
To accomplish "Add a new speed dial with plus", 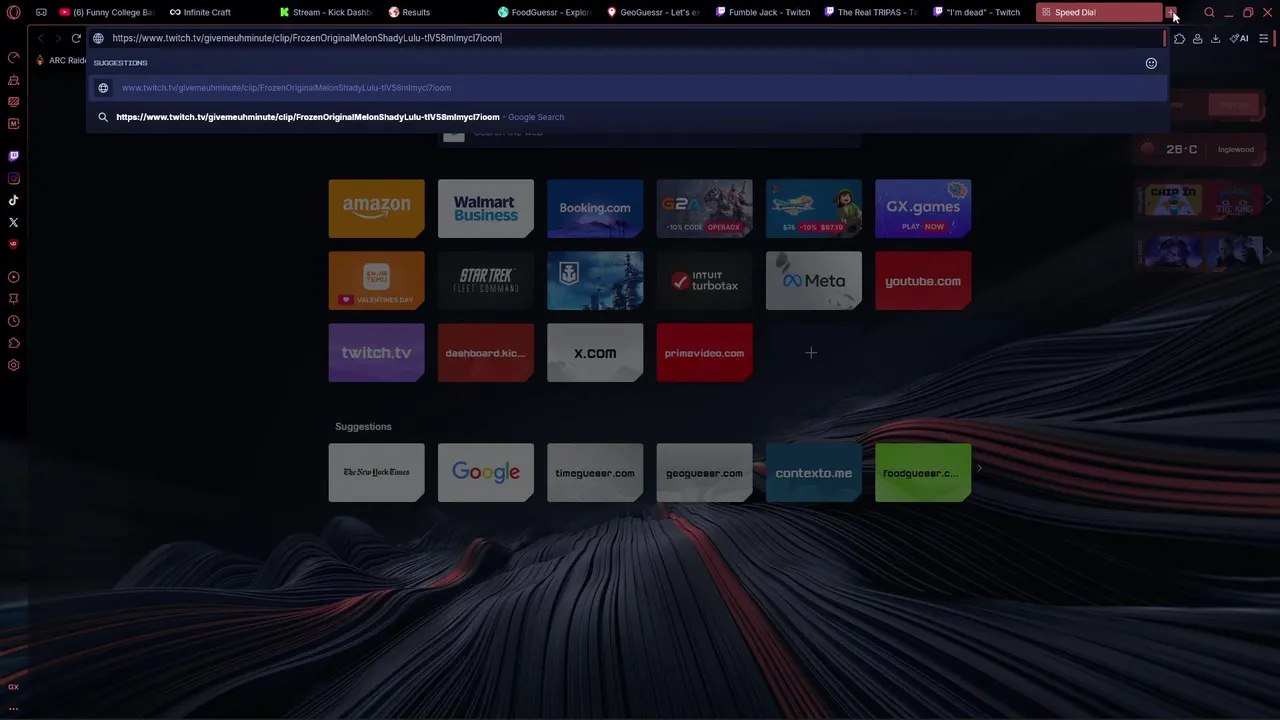I will coord(811,353).
